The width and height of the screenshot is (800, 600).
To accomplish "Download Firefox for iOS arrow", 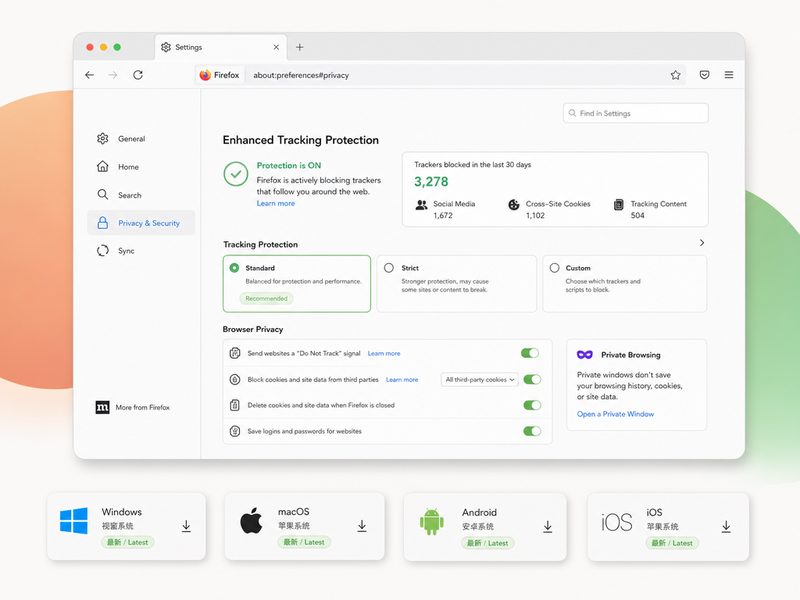I will [726, 527].
